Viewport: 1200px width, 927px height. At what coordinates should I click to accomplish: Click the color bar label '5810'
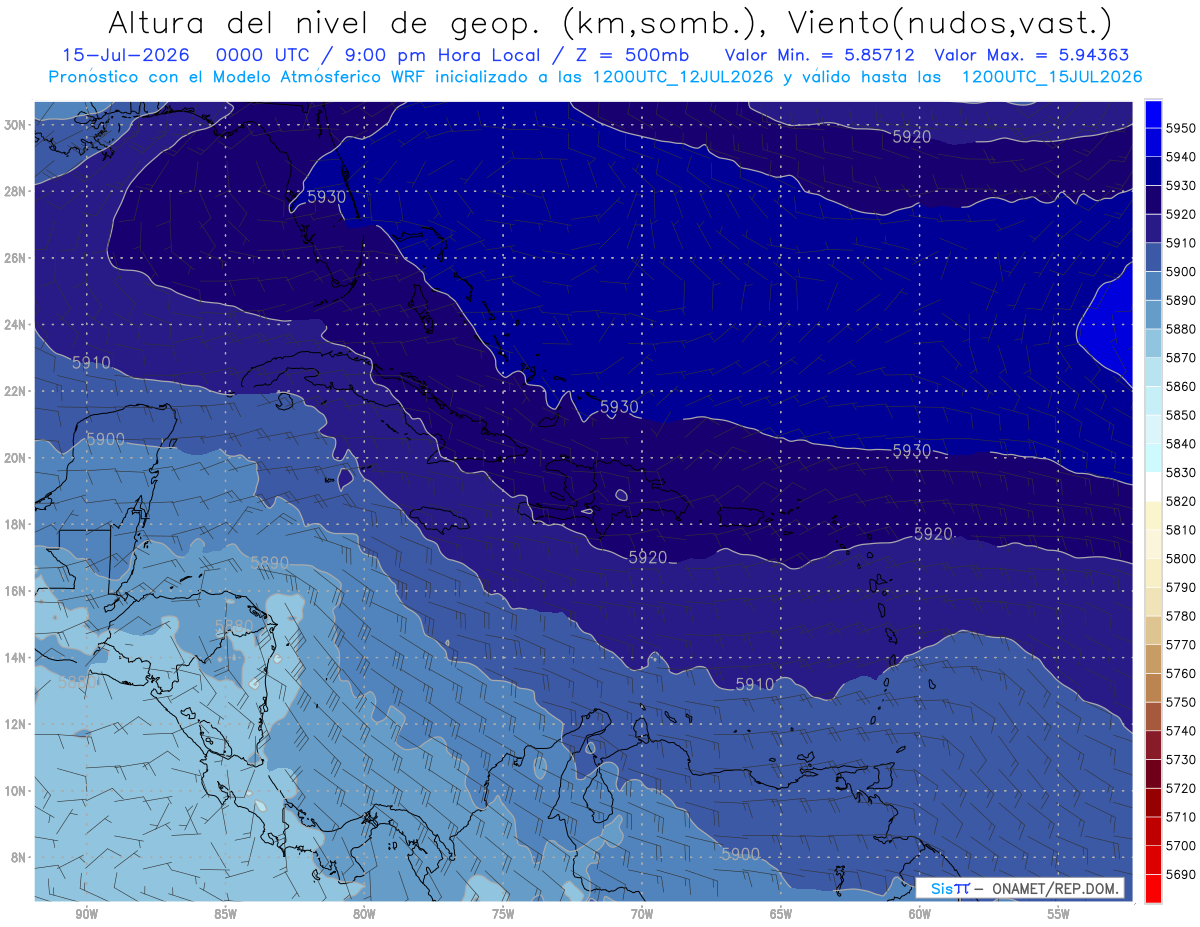tap(1181, 530)
